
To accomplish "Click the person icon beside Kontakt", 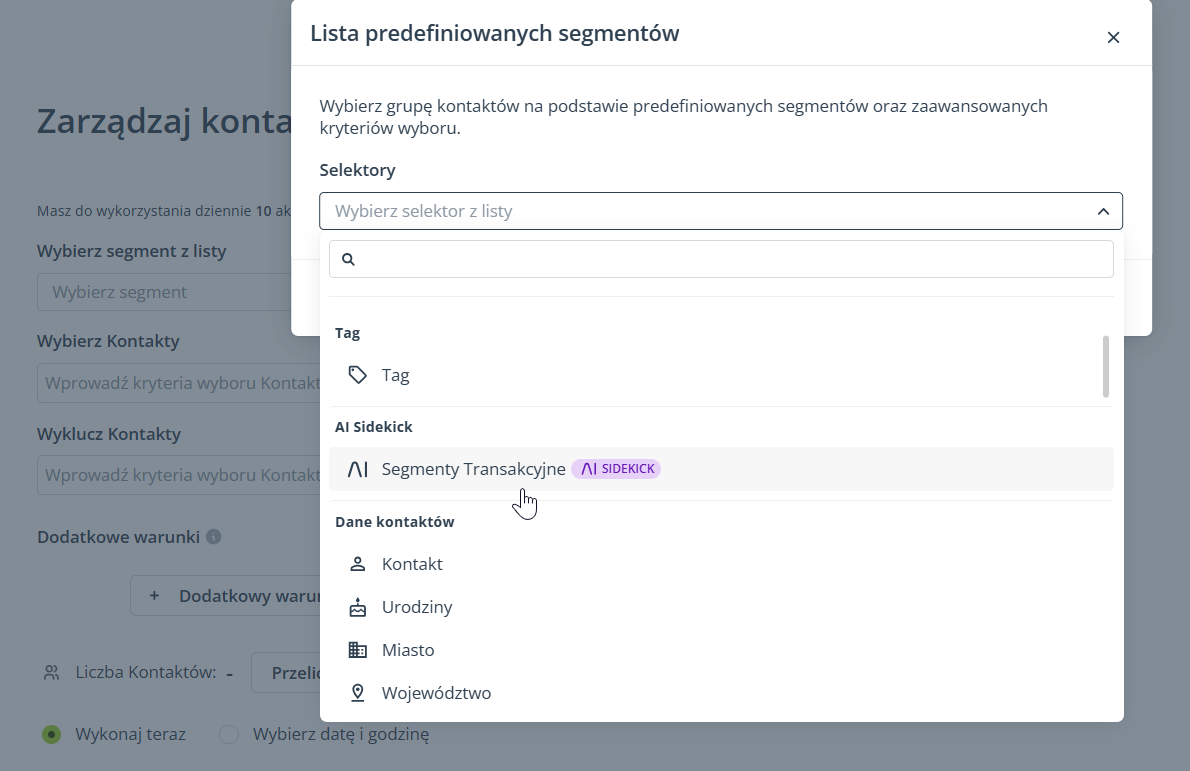I will click(x=357, y=564).
